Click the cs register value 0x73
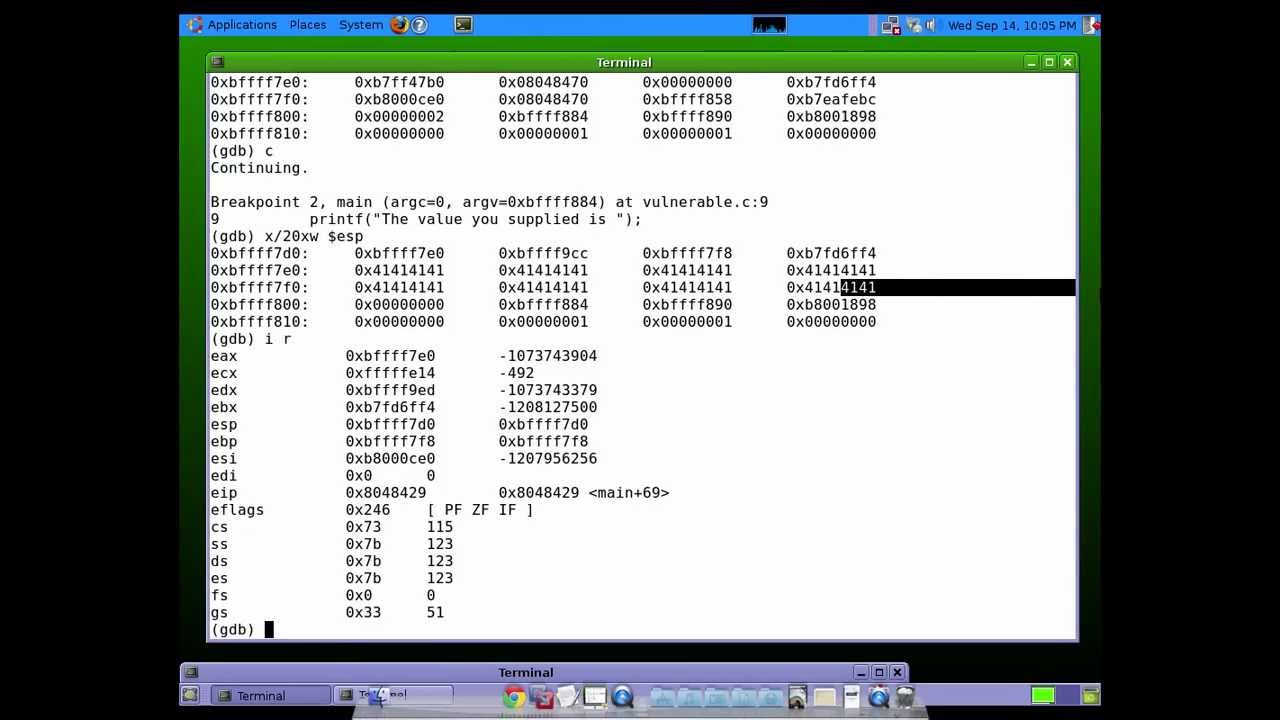Image resolution: width=1280 pixels, height=720 pixels. (363, 527)
